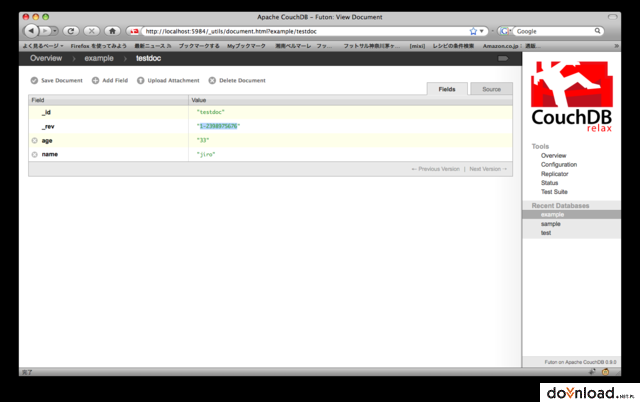
Task: Go to browser home page icon
Action: tap(112, 31)
